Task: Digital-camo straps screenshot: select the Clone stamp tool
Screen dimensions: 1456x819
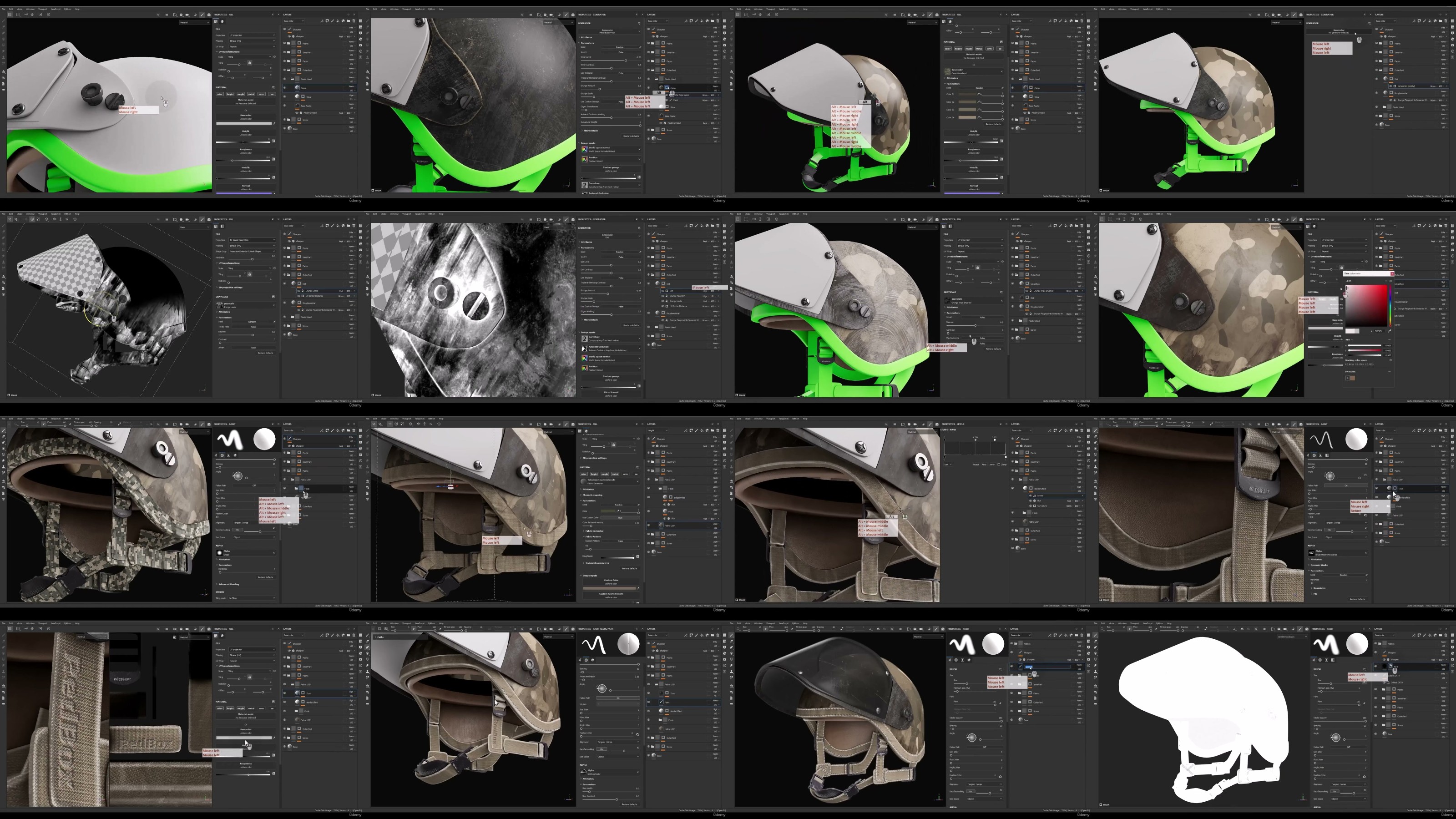Action: [x=3, y=466]
